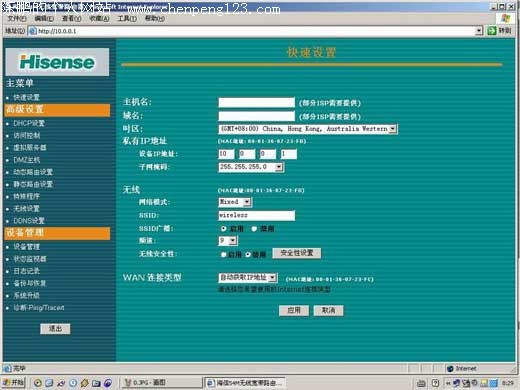Enable SSID broadcast (启用) radio button
This screenshot has height=390, width=520.
224,229
